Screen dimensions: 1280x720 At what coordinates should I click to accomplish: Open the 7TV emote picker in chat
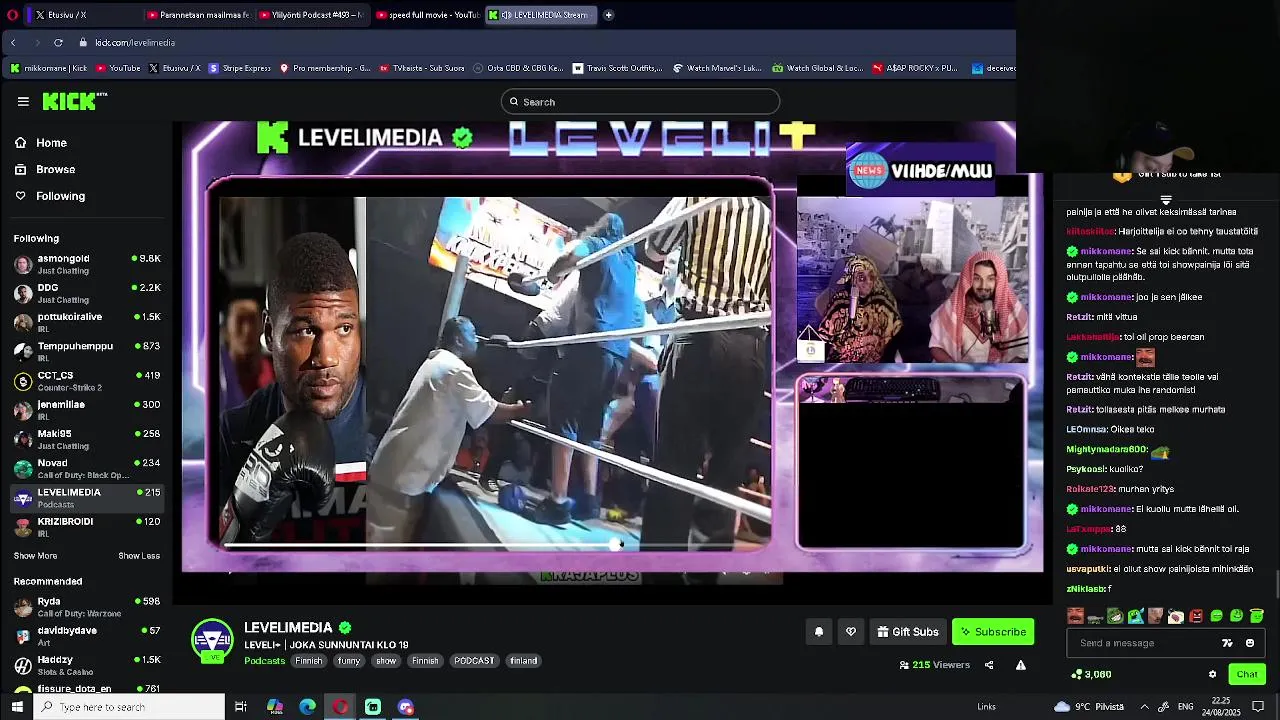click(x=1228, y=643)
